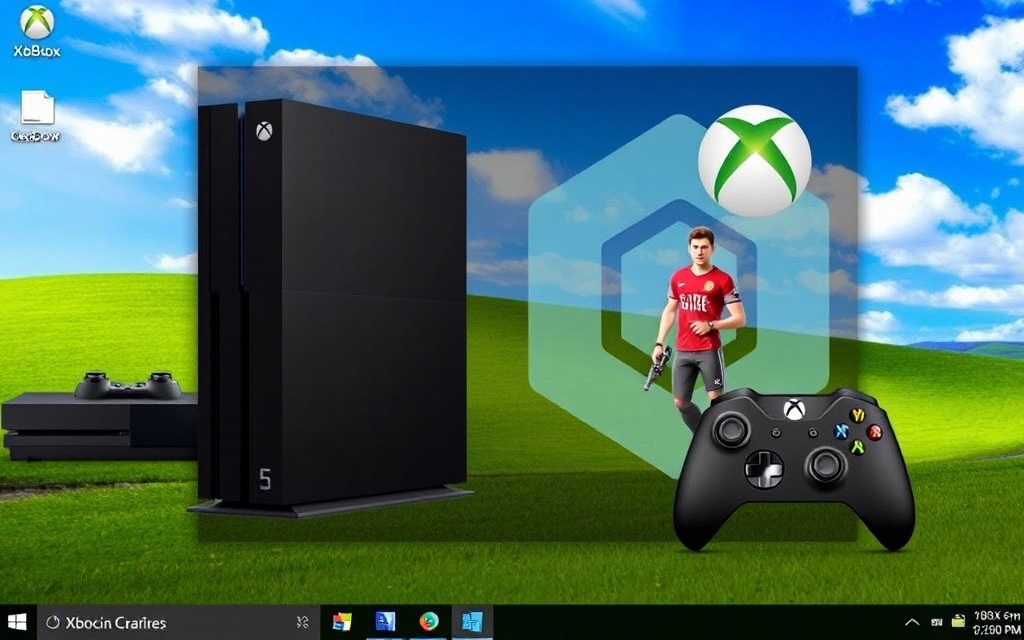
Task: Click the large Xbox sphere logo in window
Action: [754, 161]
